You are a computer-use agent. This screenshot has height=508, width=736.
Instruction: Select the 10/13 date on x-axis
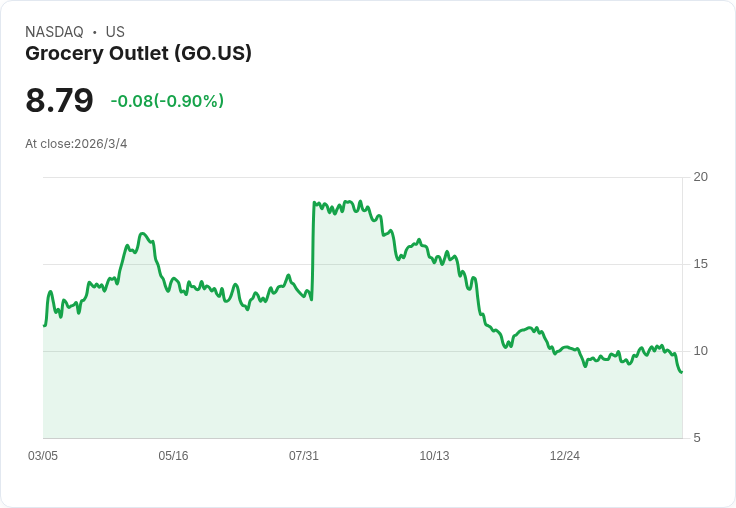coord(434,456)
